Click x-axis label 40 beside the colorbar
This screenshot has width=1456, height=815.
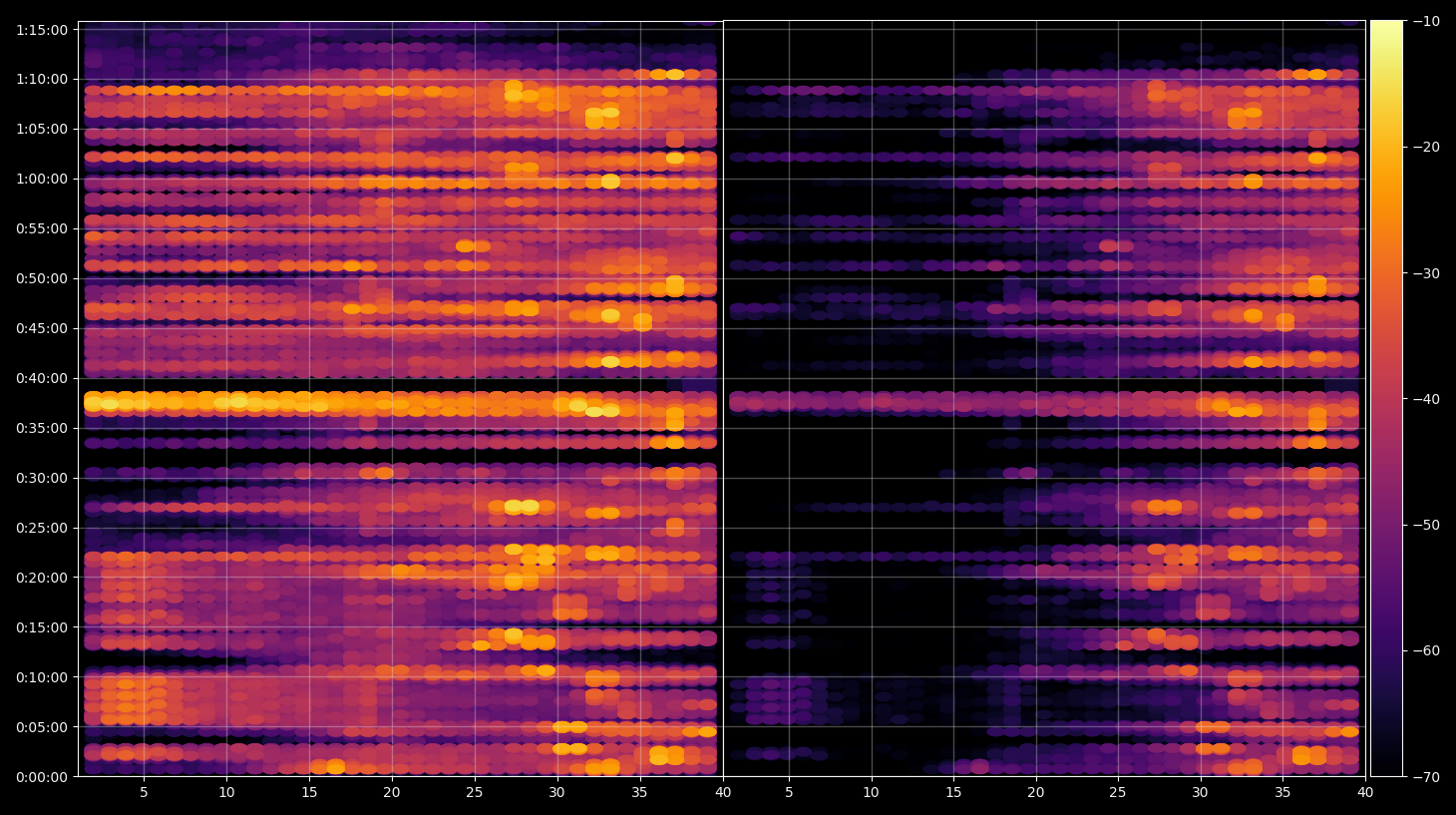point(1365,793)
